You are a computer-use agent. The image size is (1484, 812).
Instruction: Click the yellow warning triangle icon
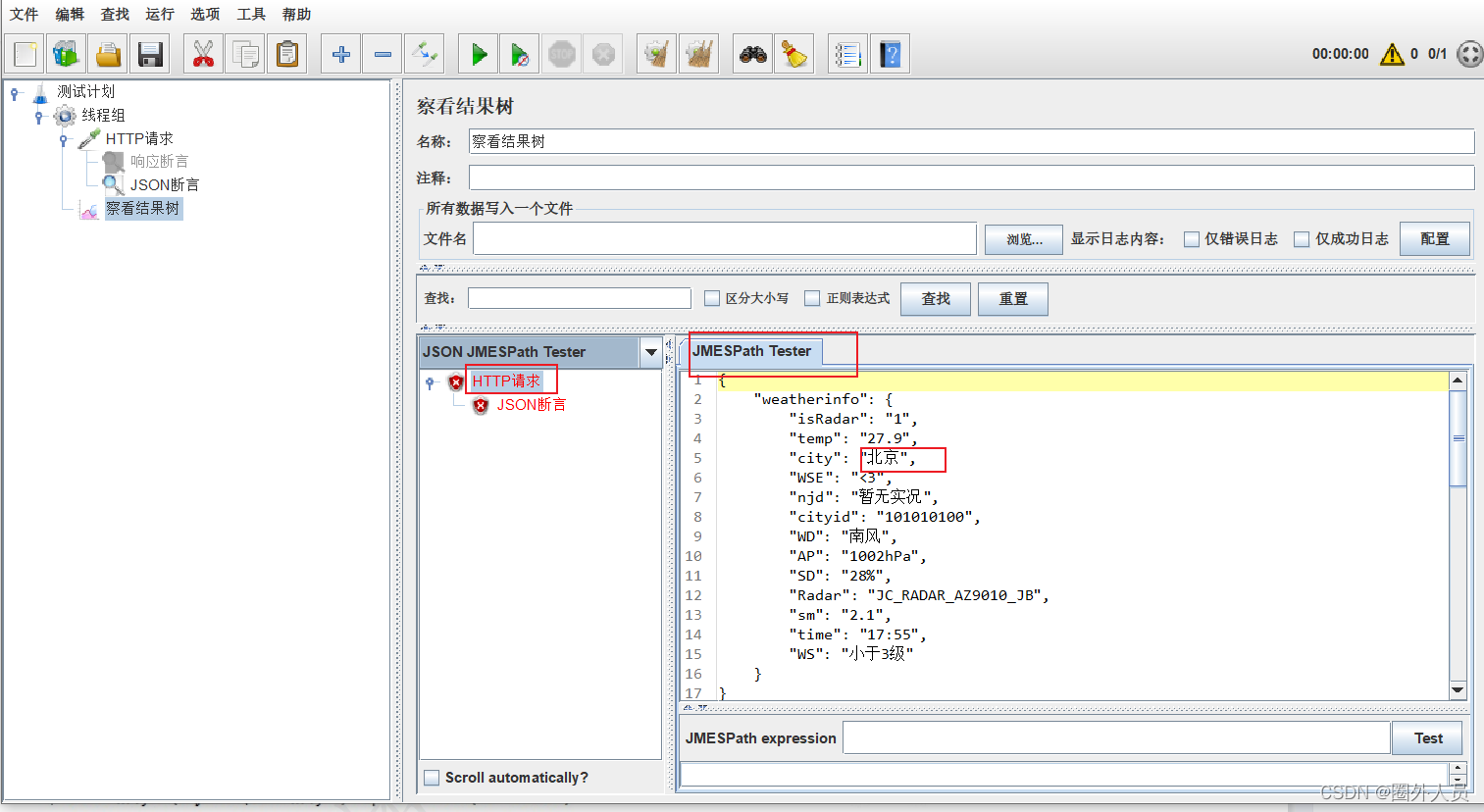tap(1392, 54)
